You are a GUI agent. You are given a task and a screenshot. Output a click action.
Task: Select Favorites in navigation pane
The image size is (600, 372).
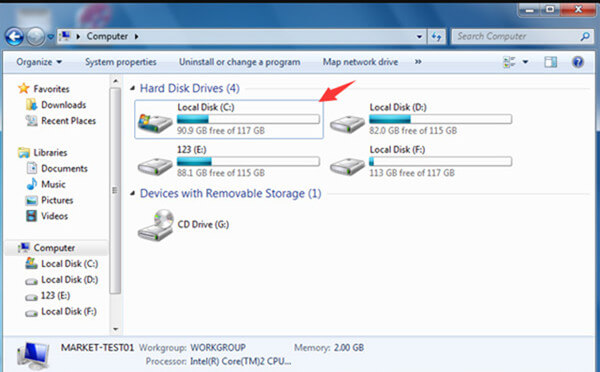point(51,89)
